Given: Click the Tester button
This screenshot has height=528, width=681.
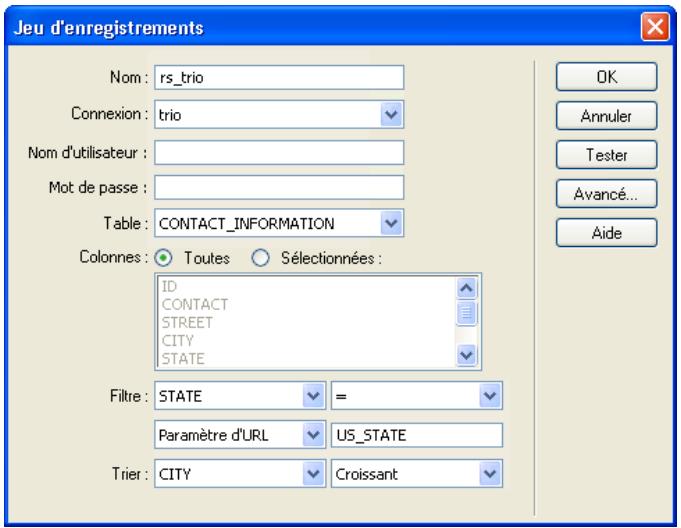Looking at the screenshot, I should coord(606,155).
